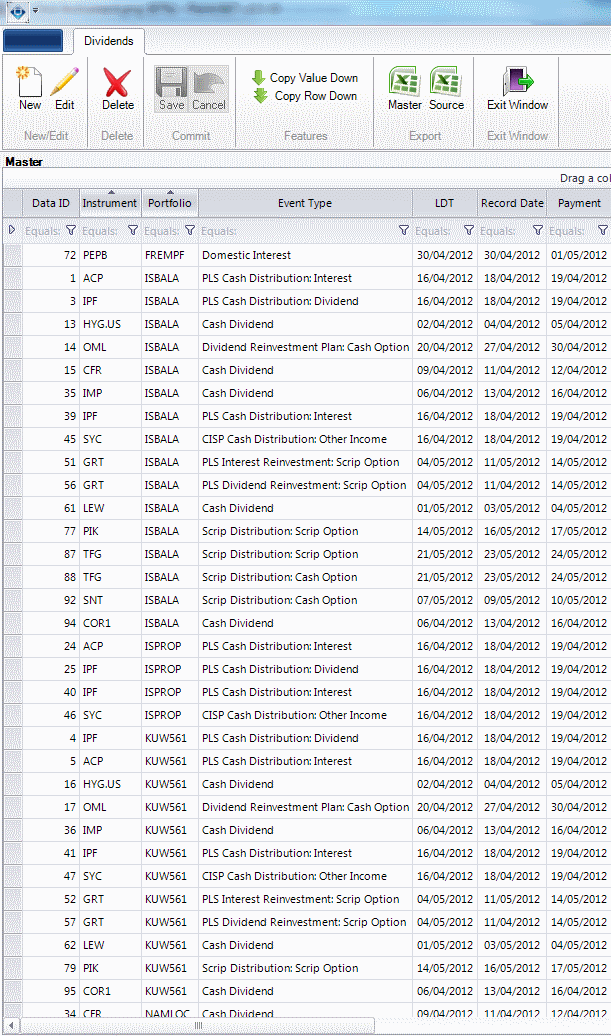Open the Record Date column filter funnel
This screenshot has height=1036, width=611.
point(538,231)
